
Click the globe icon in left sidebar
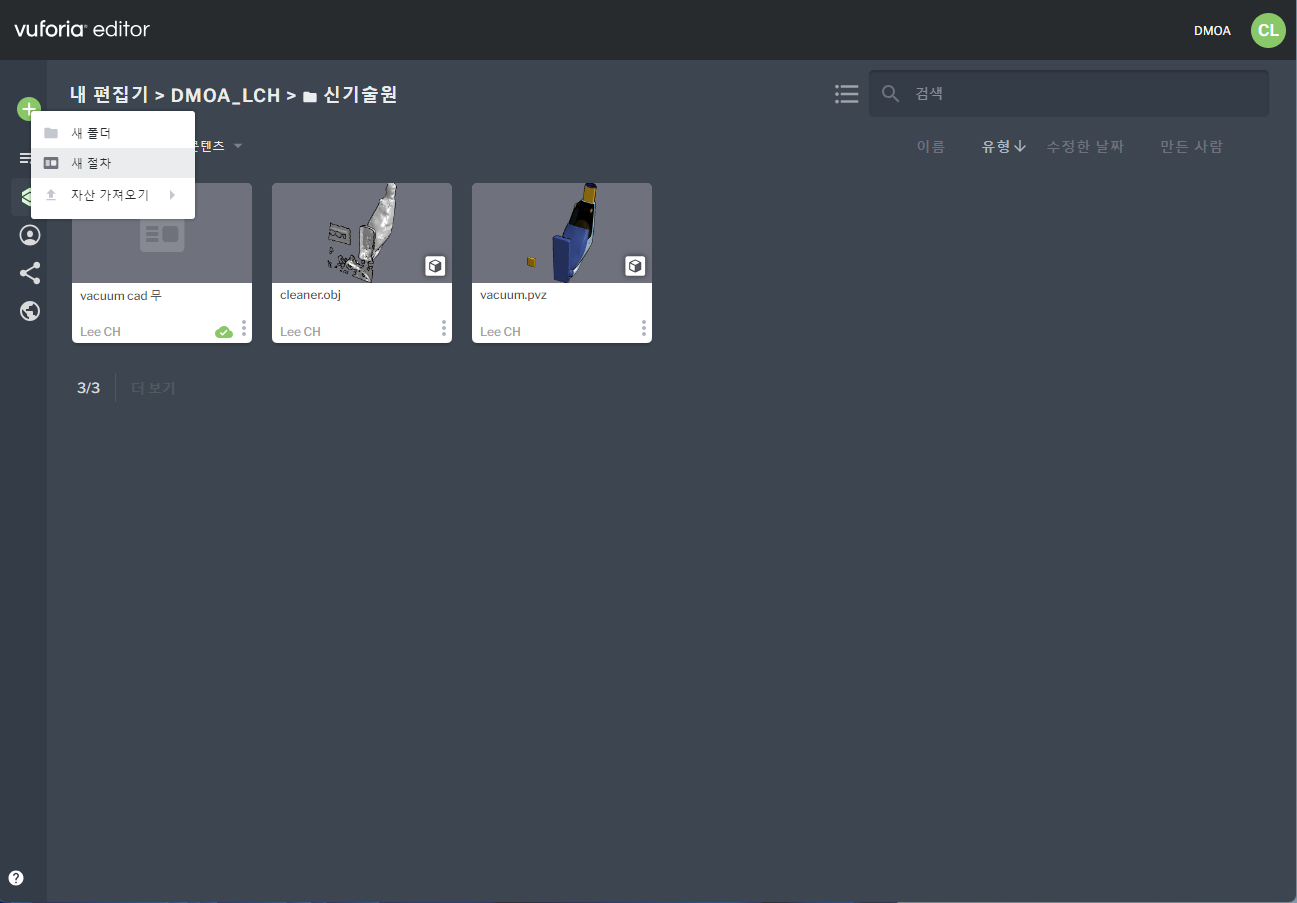pos(30,311)
